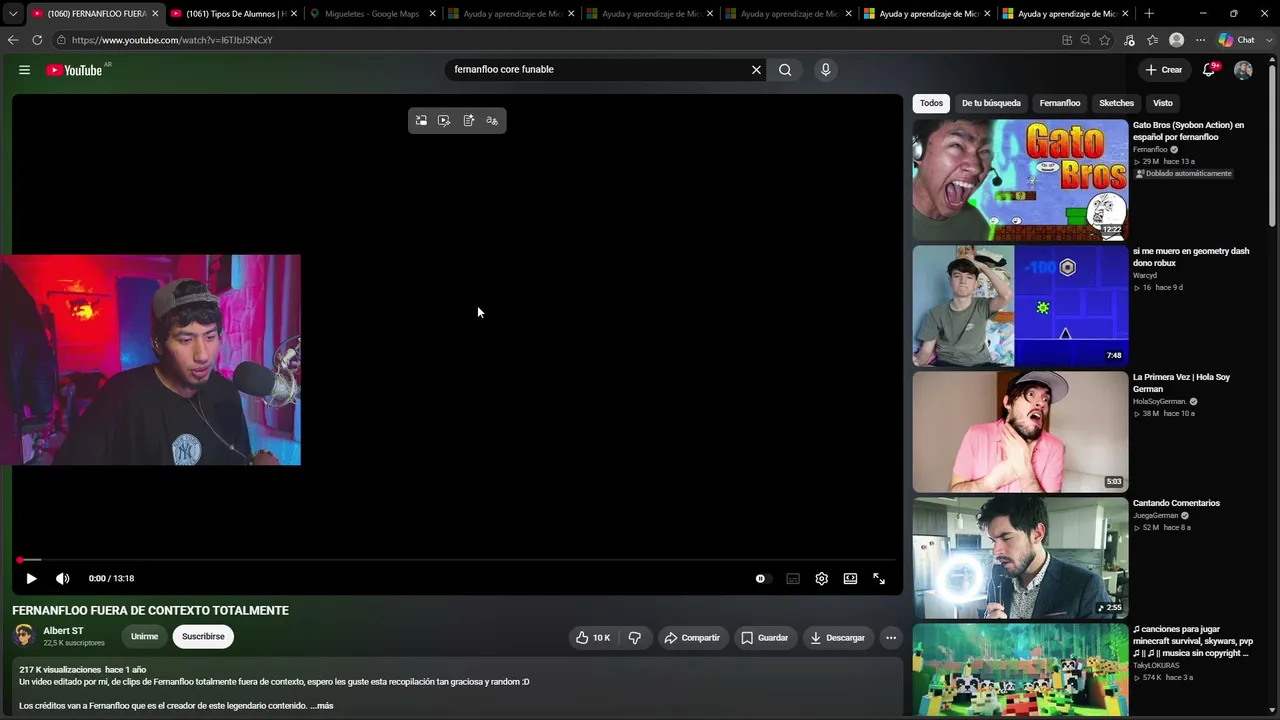Select the Sketches filter chip

pyautogui.click(x=1116, y=103)
